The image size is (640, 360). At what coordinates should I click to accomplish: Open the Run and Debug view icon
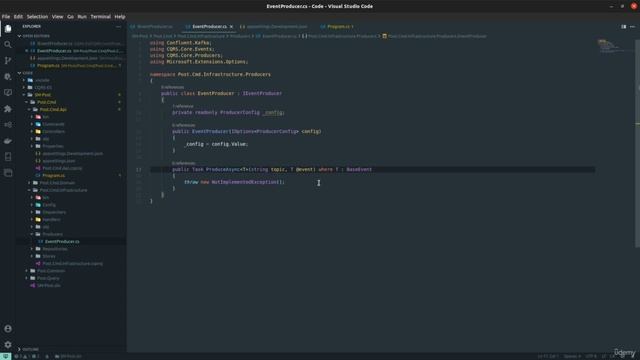[x=8, y=77]
